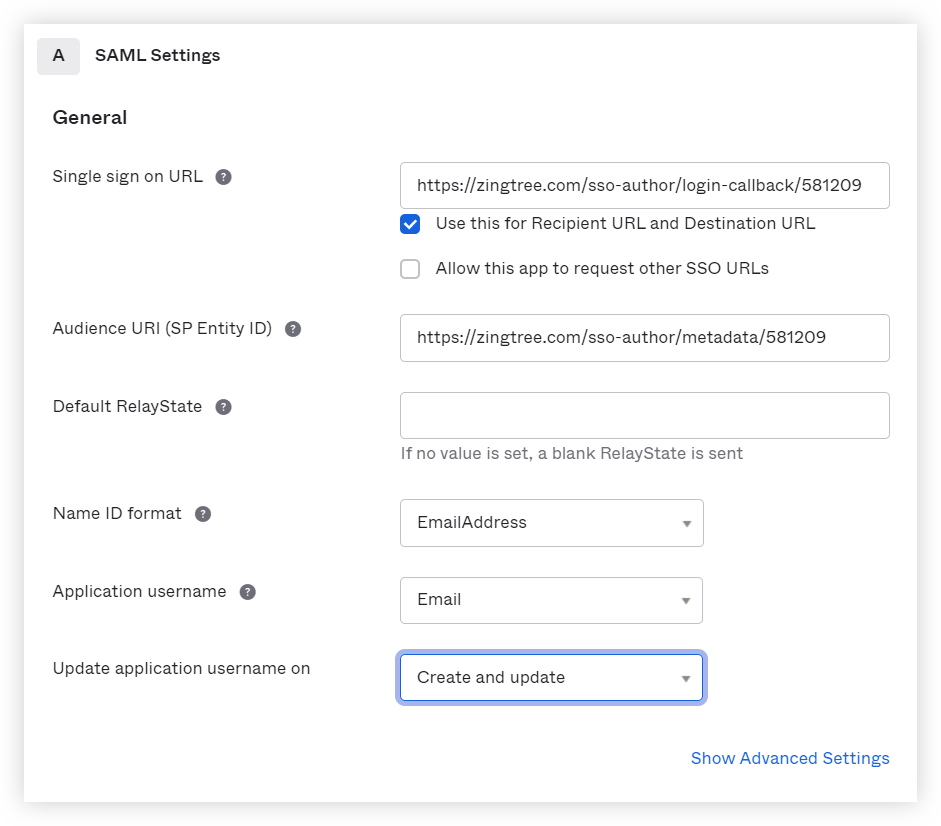941x826 pixels.
Task: Open the Name ID format dropdown
Action: click(x=551, y=522)
